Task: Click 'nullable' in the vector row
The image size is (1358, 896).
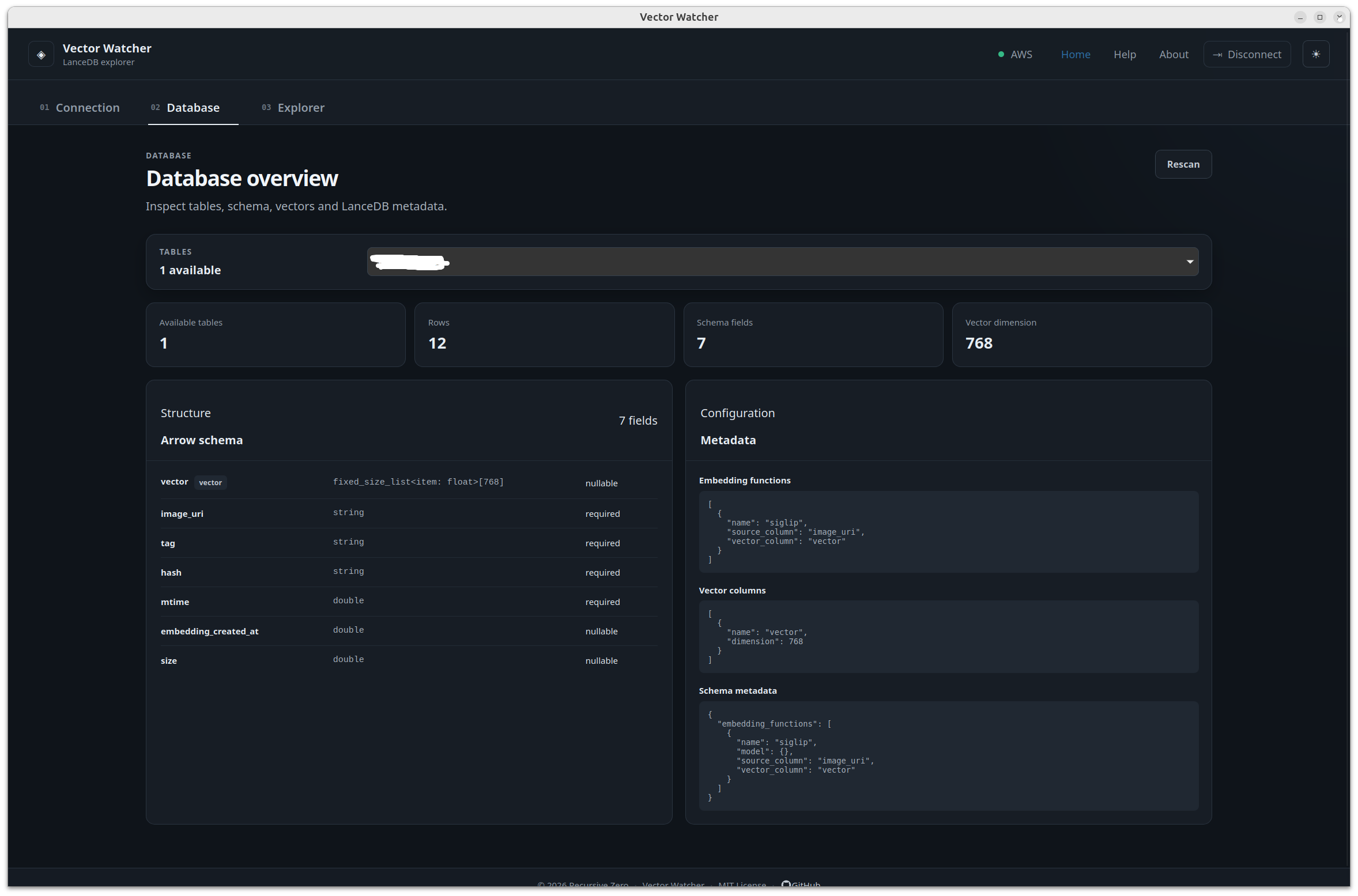Action: (x=601, y=483)
